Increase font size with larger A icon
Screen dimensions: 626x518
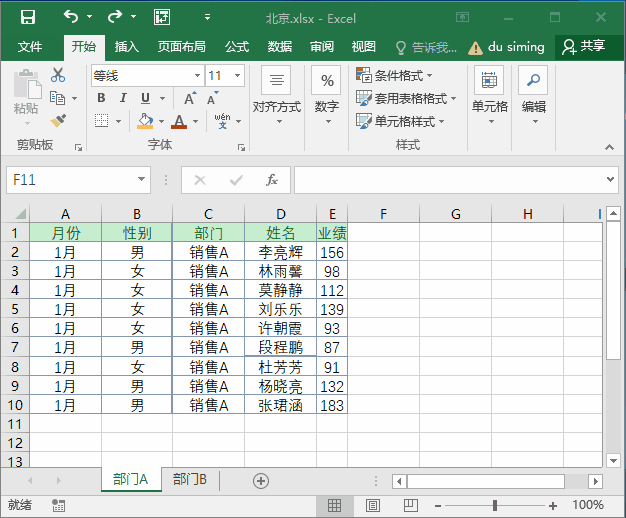click(190, 98)
